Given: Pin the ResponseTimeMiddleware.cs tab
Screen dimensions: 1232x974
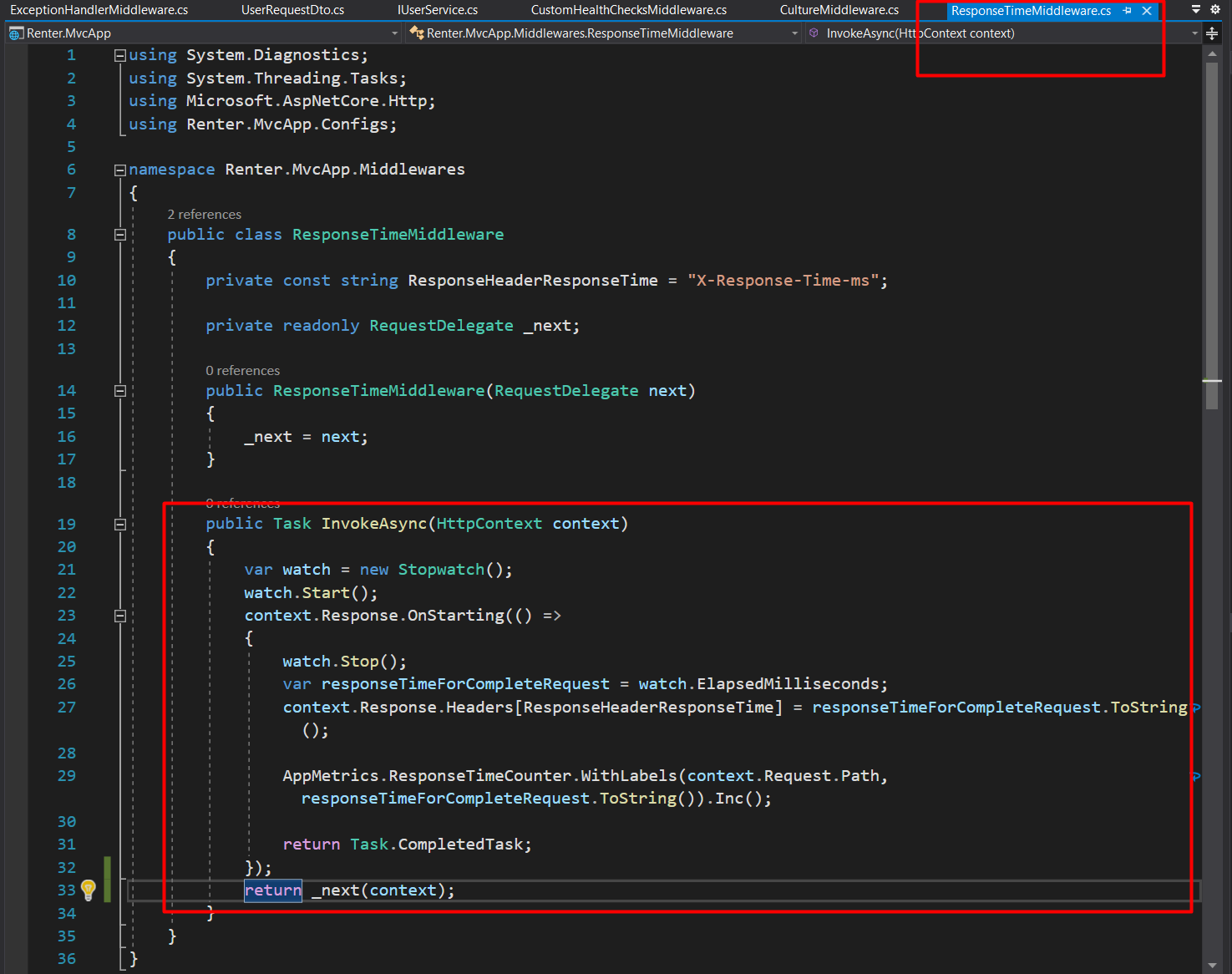Looking at the screenshot, I should 1128,11.
